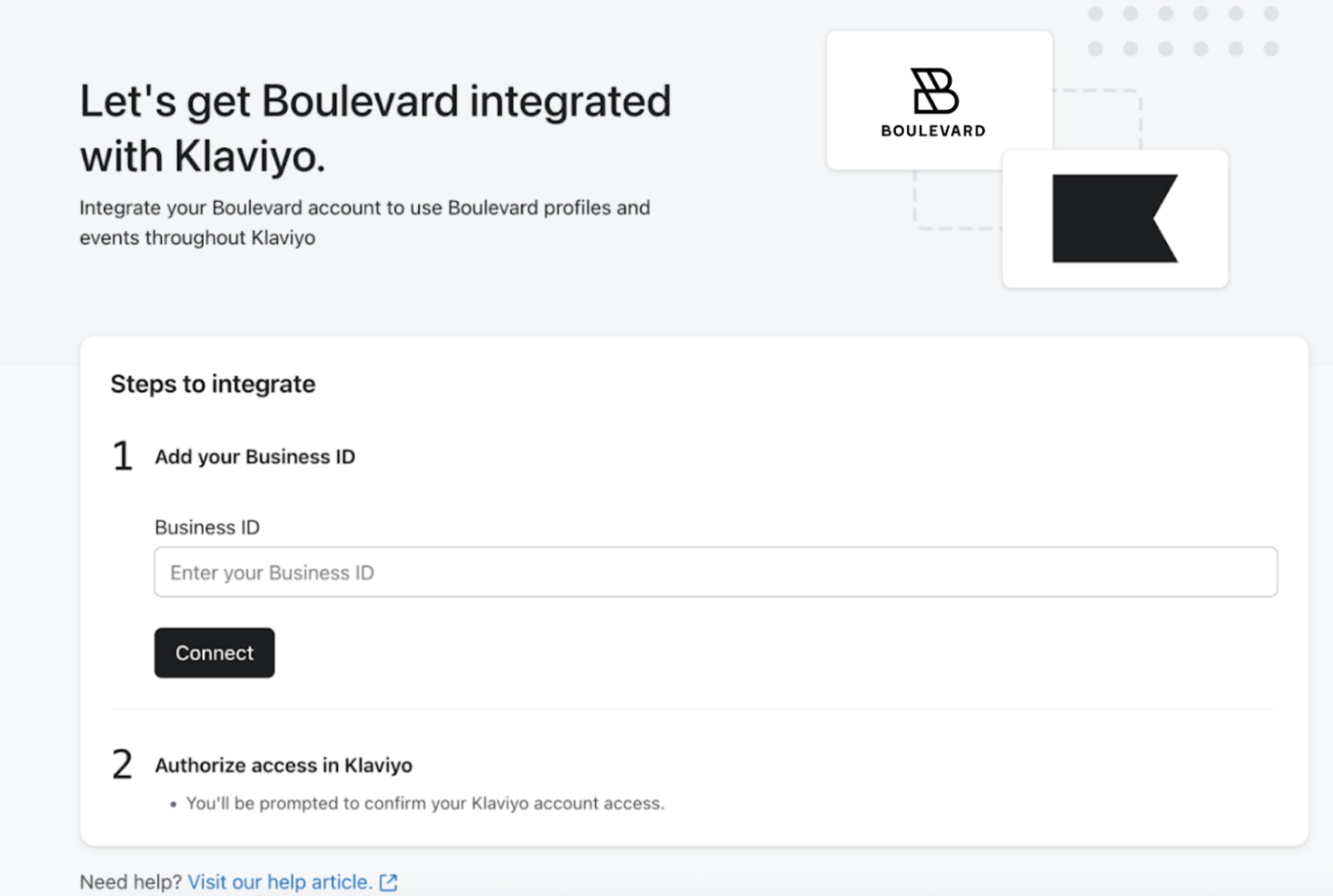Click the Boulevard B logo icon
The image size is (1333, 896).
tap(934, 91)
